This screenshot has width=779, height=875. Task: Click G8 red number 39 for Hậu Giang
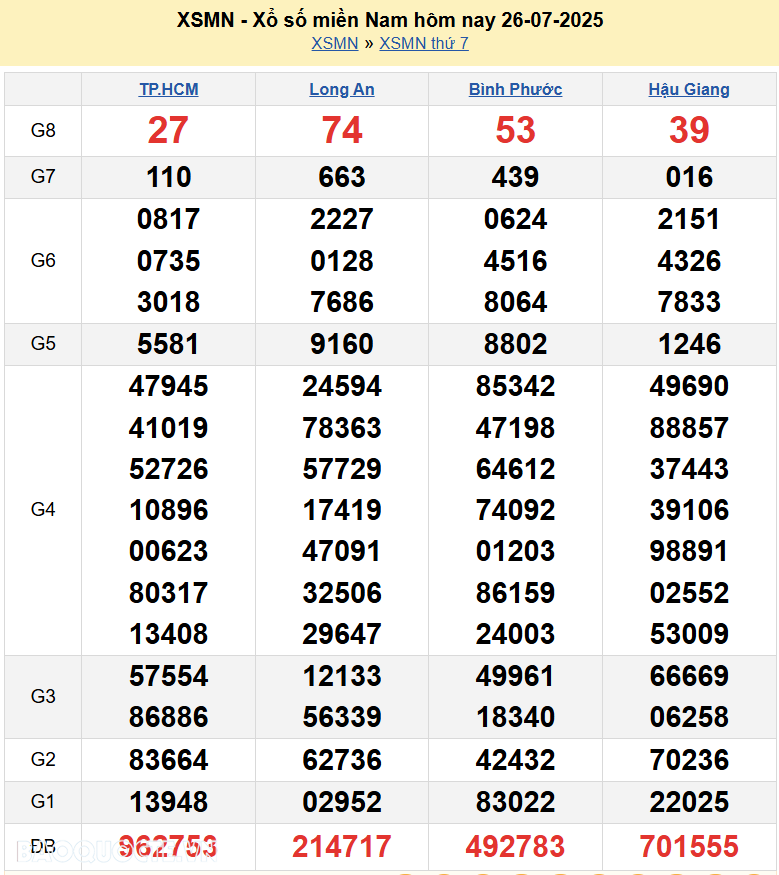point(689,130)
